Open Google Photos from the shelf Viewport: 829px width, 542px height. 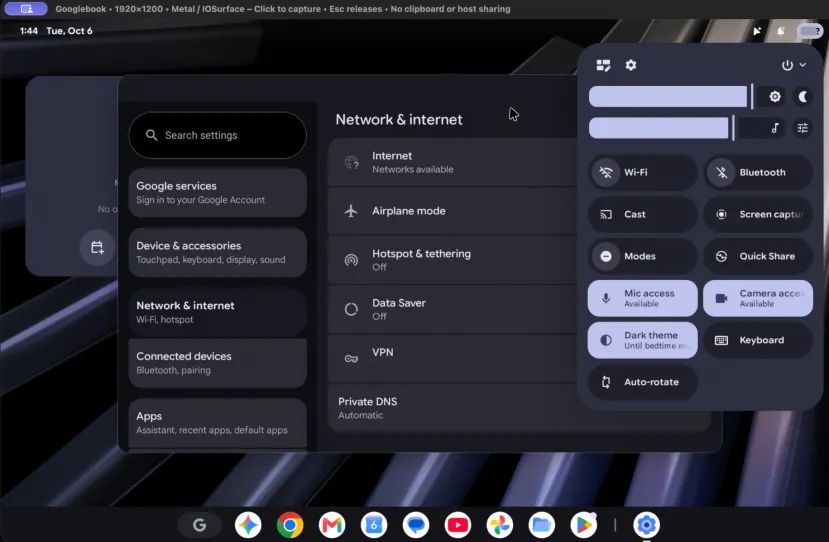point(500,525)
